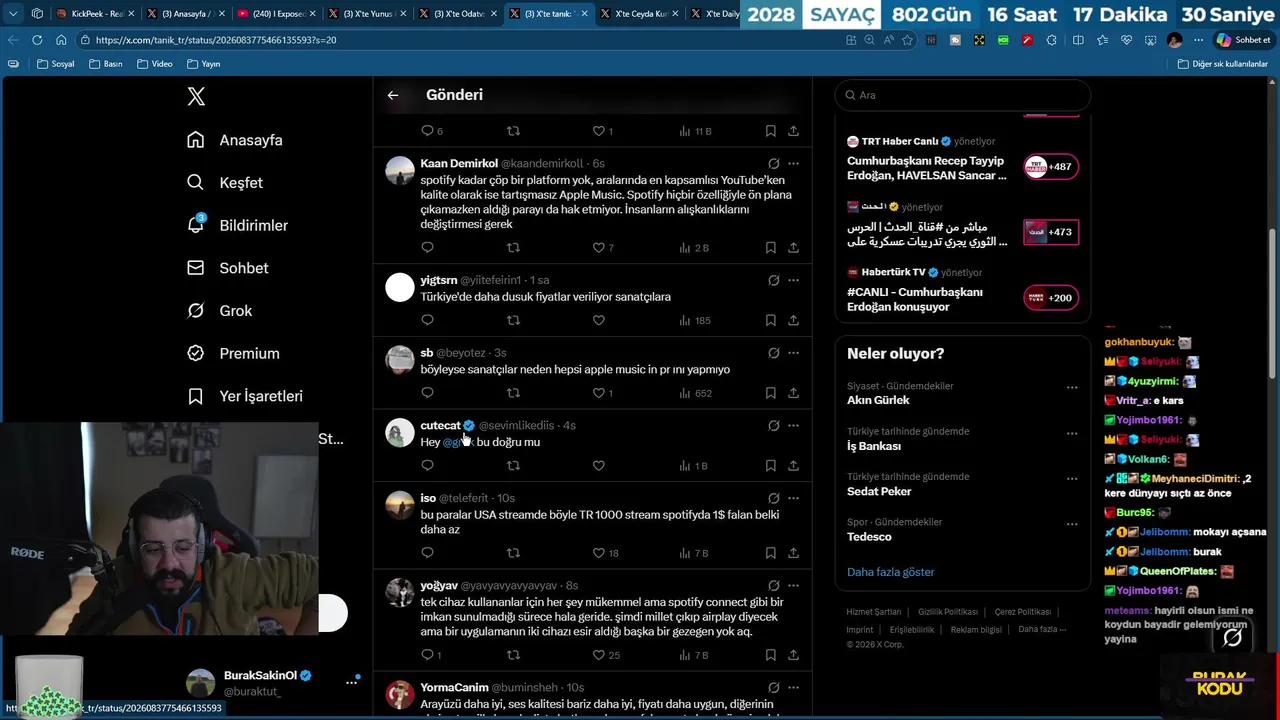Bookmark yoğyav's post
Image resolution: width=1280 pixels, height=720 pixels.
pos(770,655)
